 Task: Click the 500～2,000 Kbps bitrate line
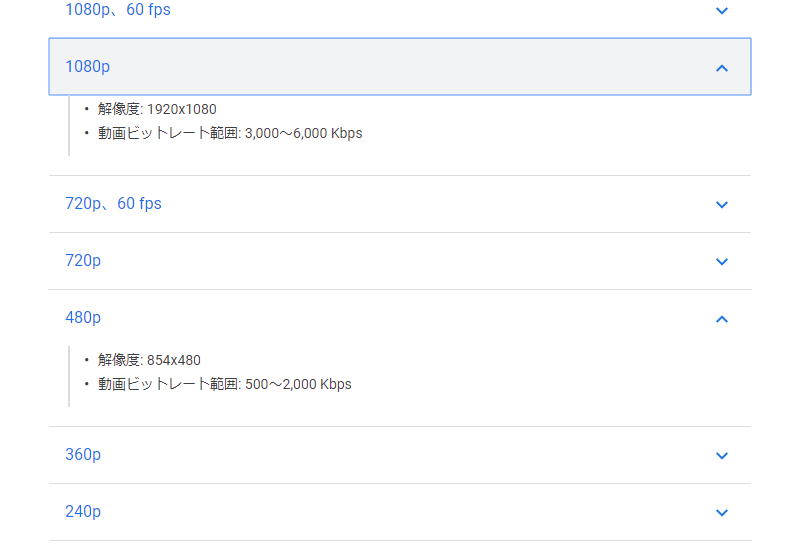pyautogui.click(x=224, y=384)
